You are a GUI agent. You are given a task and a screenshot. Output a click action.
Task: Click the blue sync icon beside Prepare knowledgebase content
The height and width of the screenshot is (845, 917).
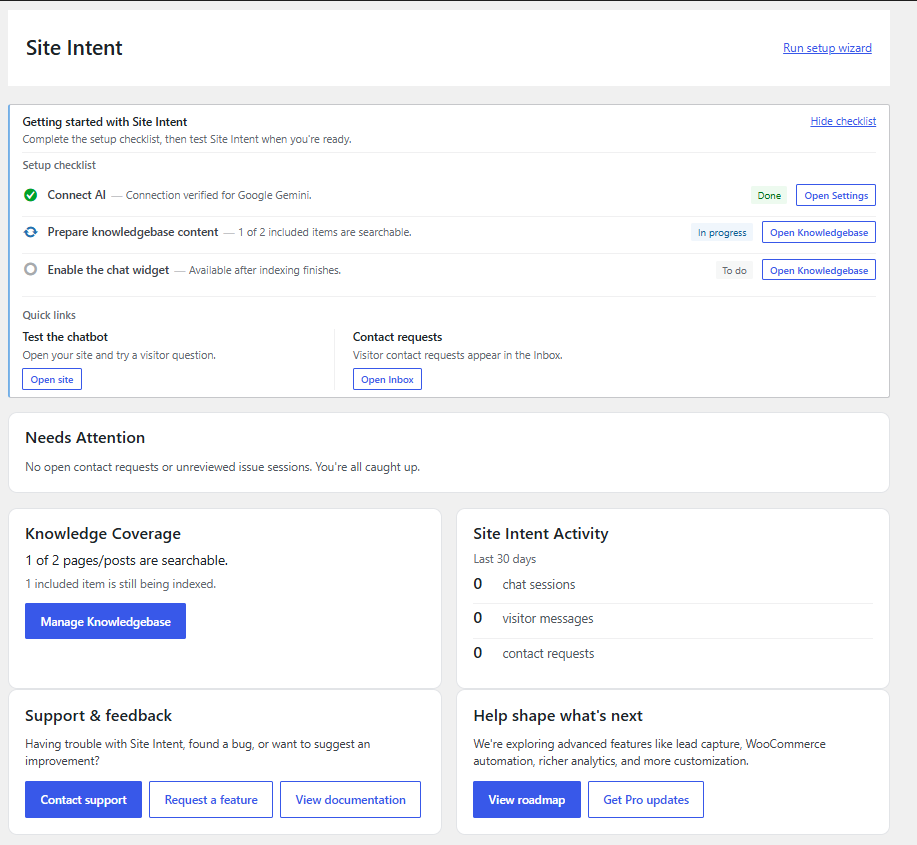(30, 232)
